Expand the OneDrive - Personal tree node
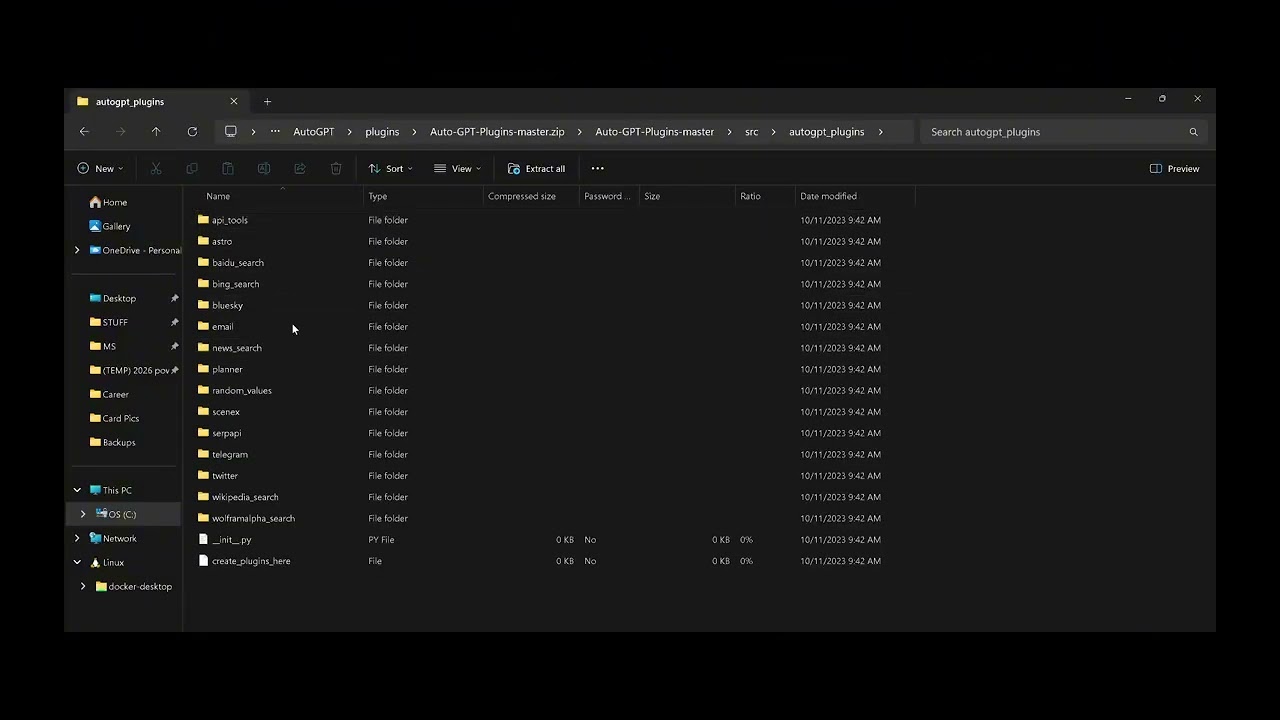 click(77, 250)
